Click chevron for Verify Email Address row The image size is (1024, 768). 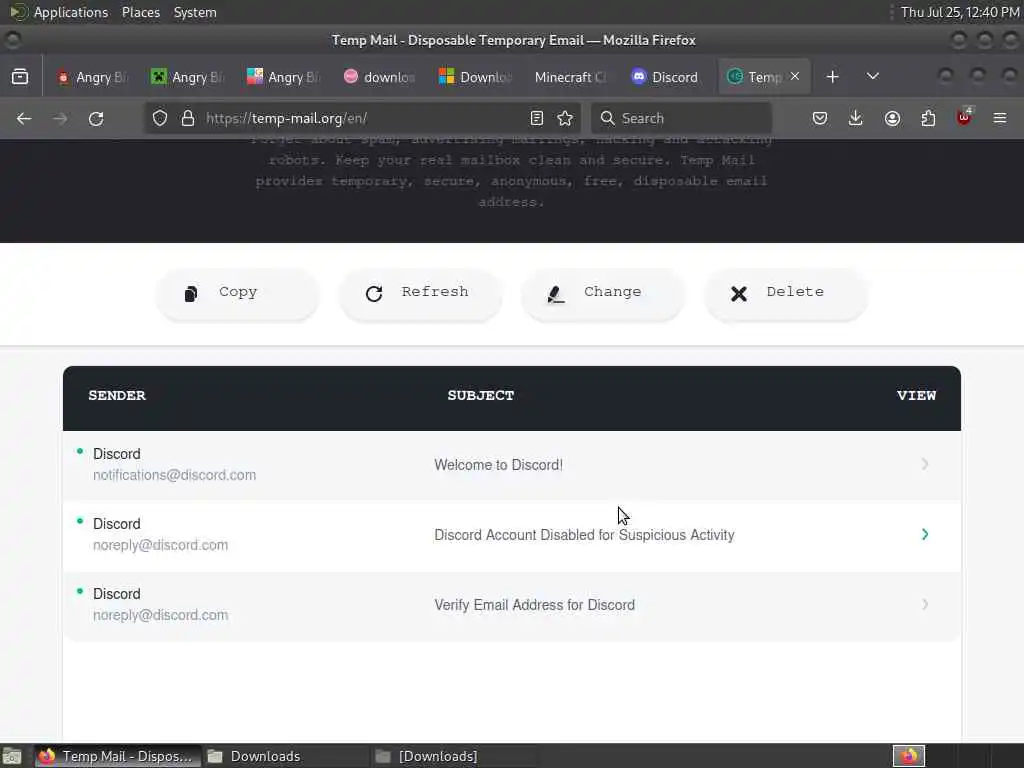925,604
